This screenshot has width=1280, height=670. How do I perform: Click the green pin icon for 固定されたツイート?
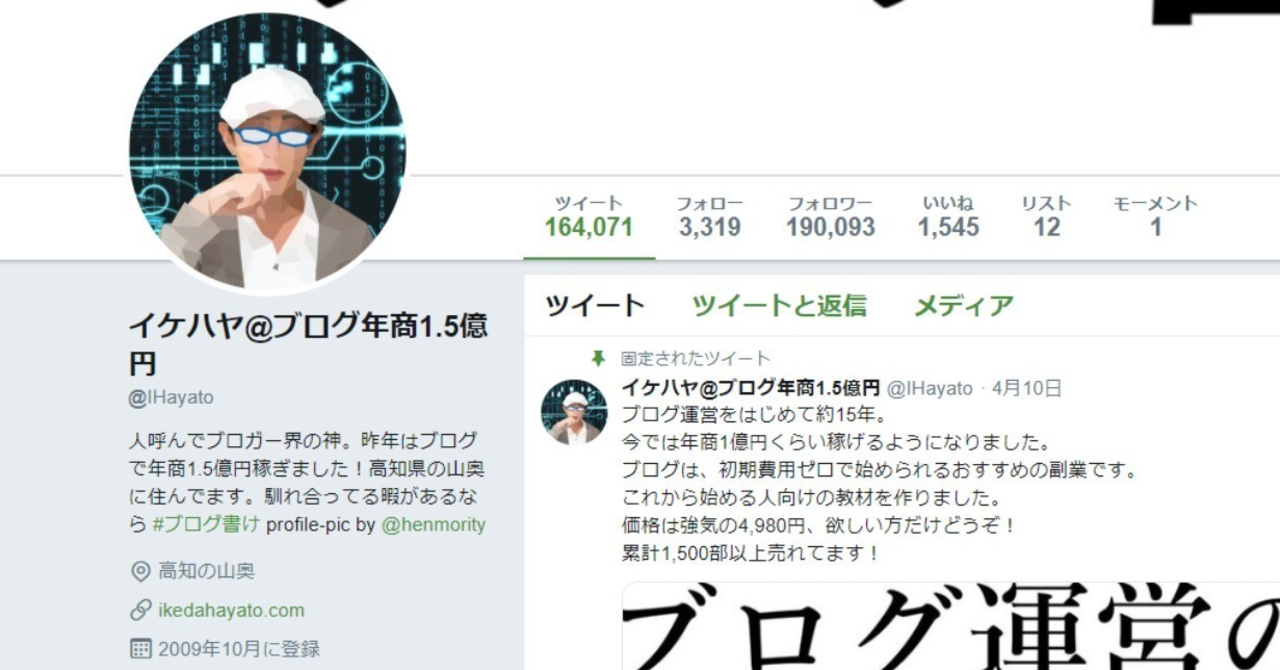click(x=598, y=359)
